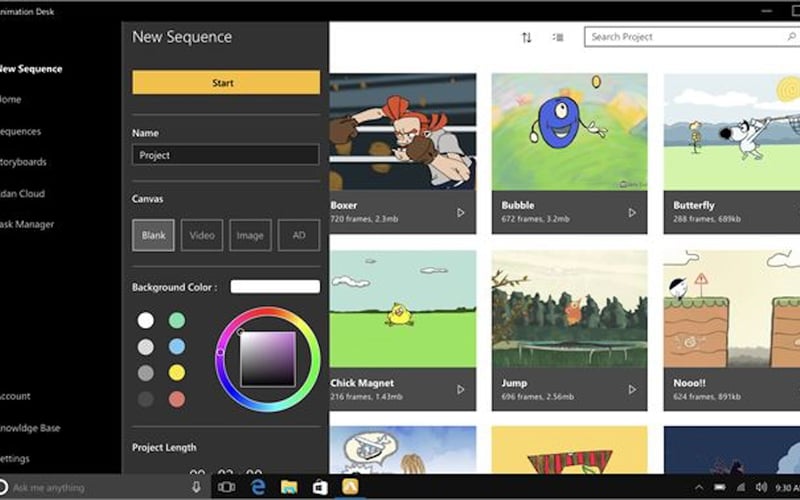
Task: Click the Search Project field
Action: (x=692, y=37)
